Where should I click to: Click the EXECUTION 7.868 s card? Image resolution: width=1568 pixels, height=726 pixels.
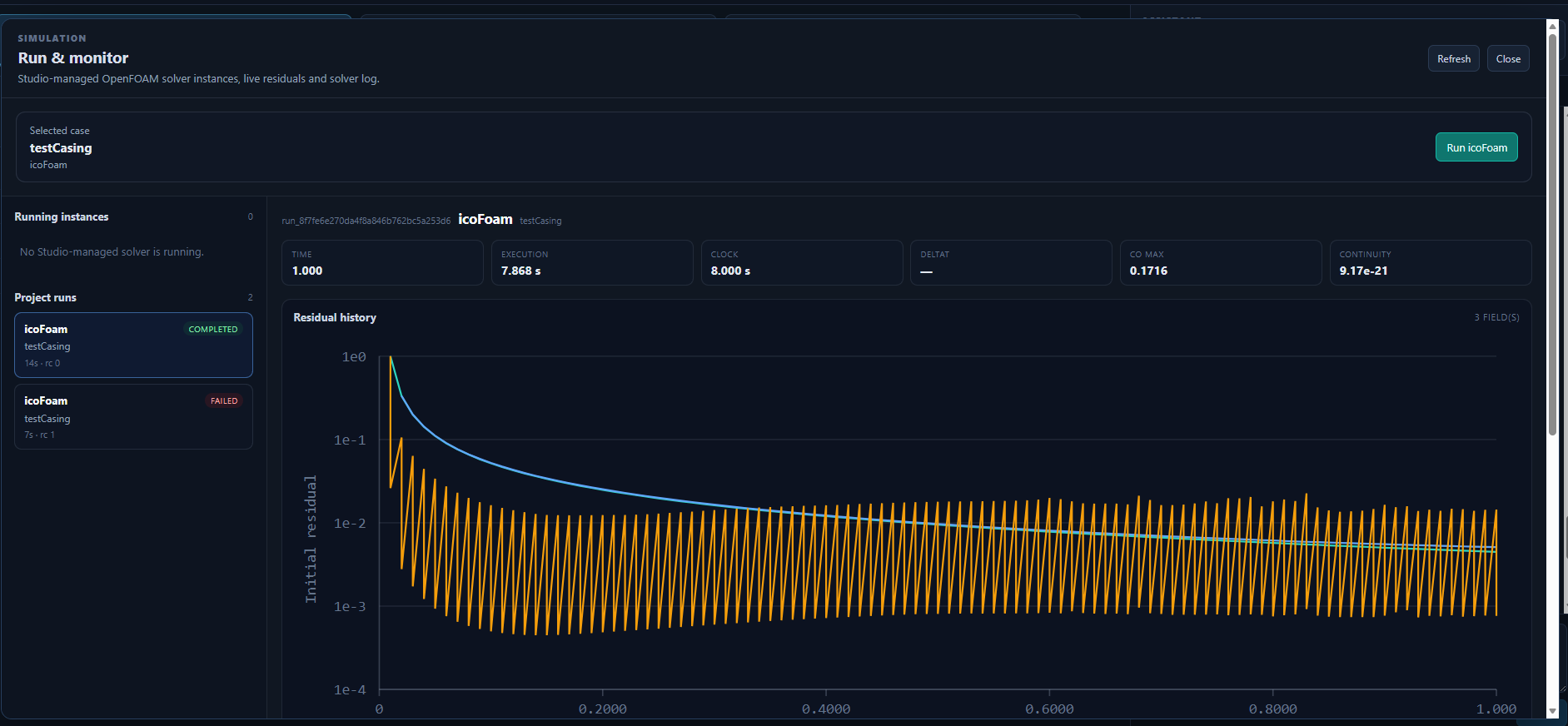tap(592, 263)
